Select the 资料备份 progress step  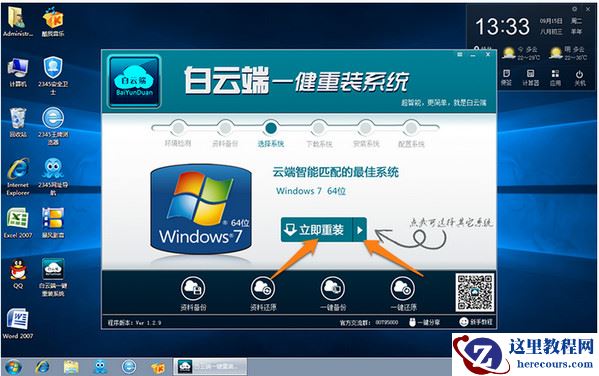225,134
